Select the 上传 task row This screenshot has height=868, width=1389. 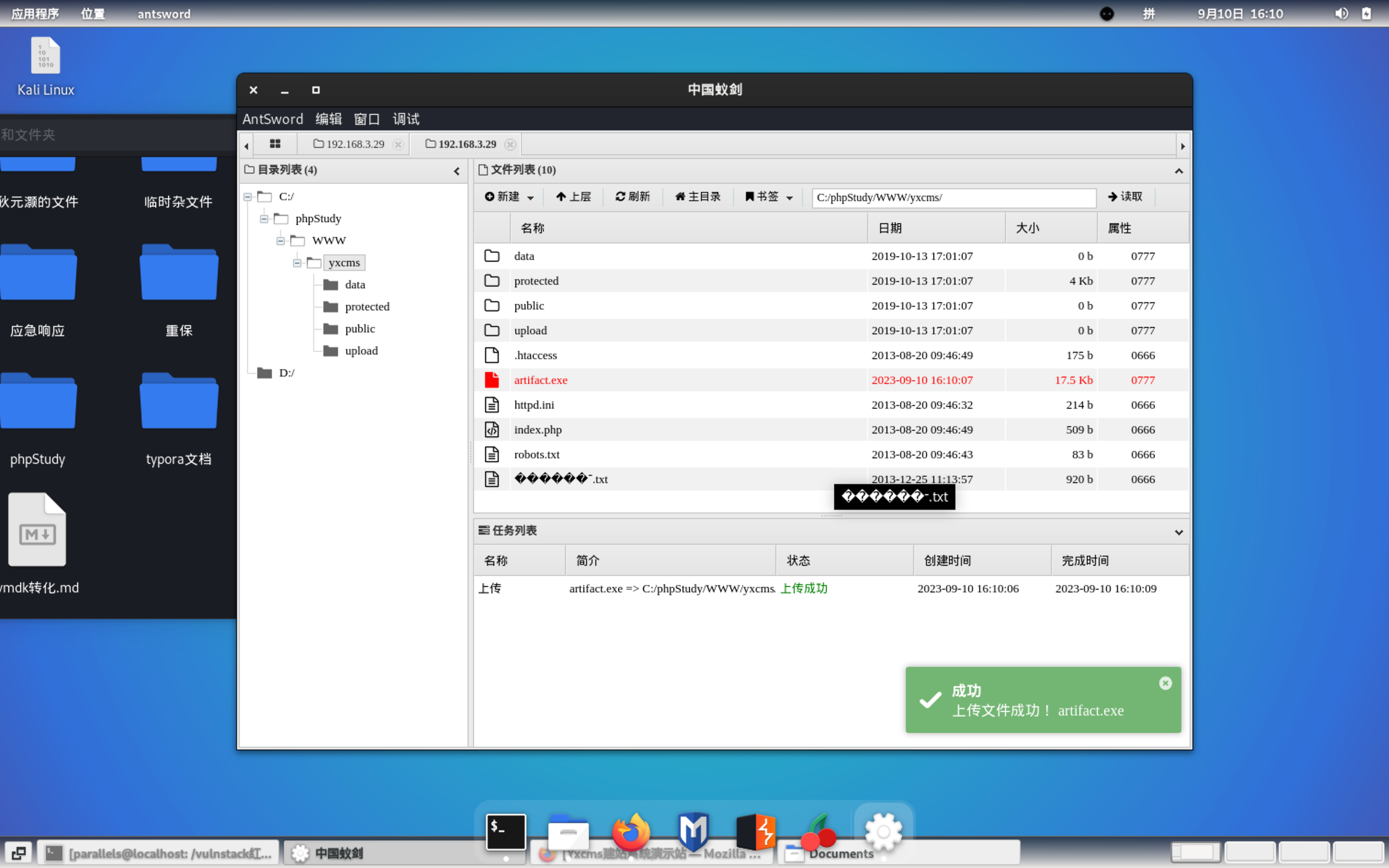click(x=831, y=588)
